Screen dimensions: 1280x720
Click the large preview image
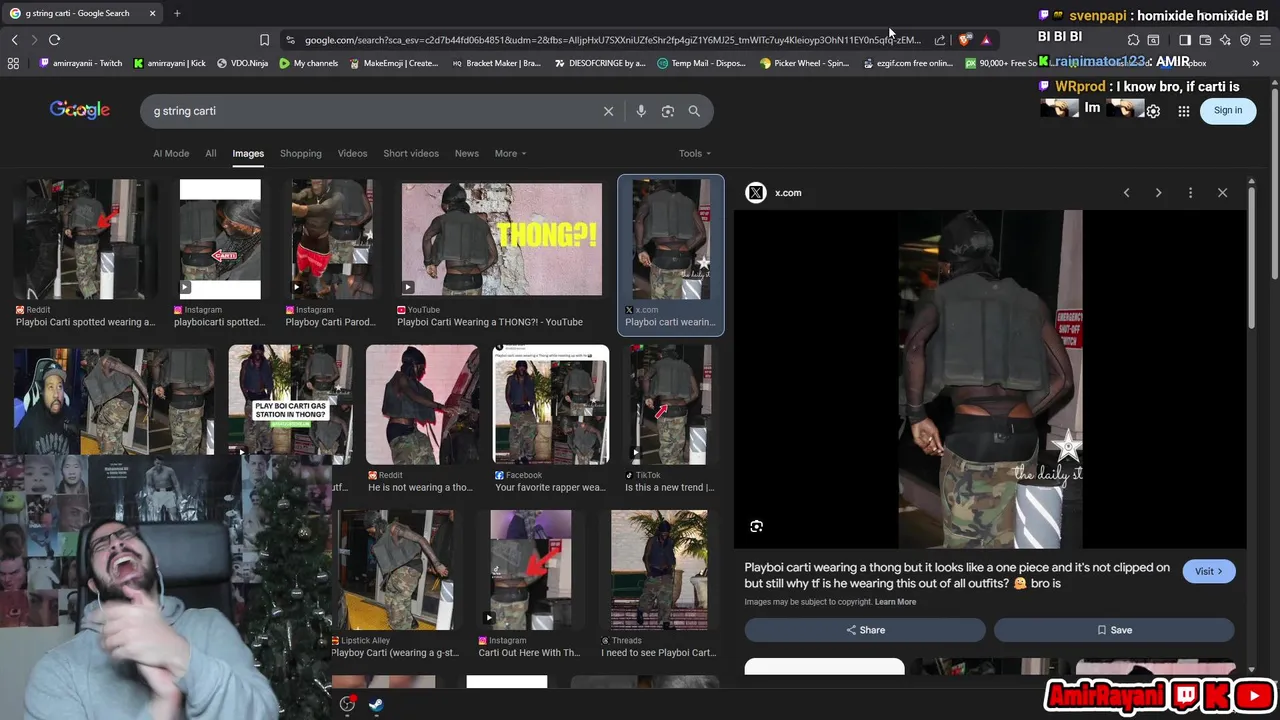coord(990,379)
